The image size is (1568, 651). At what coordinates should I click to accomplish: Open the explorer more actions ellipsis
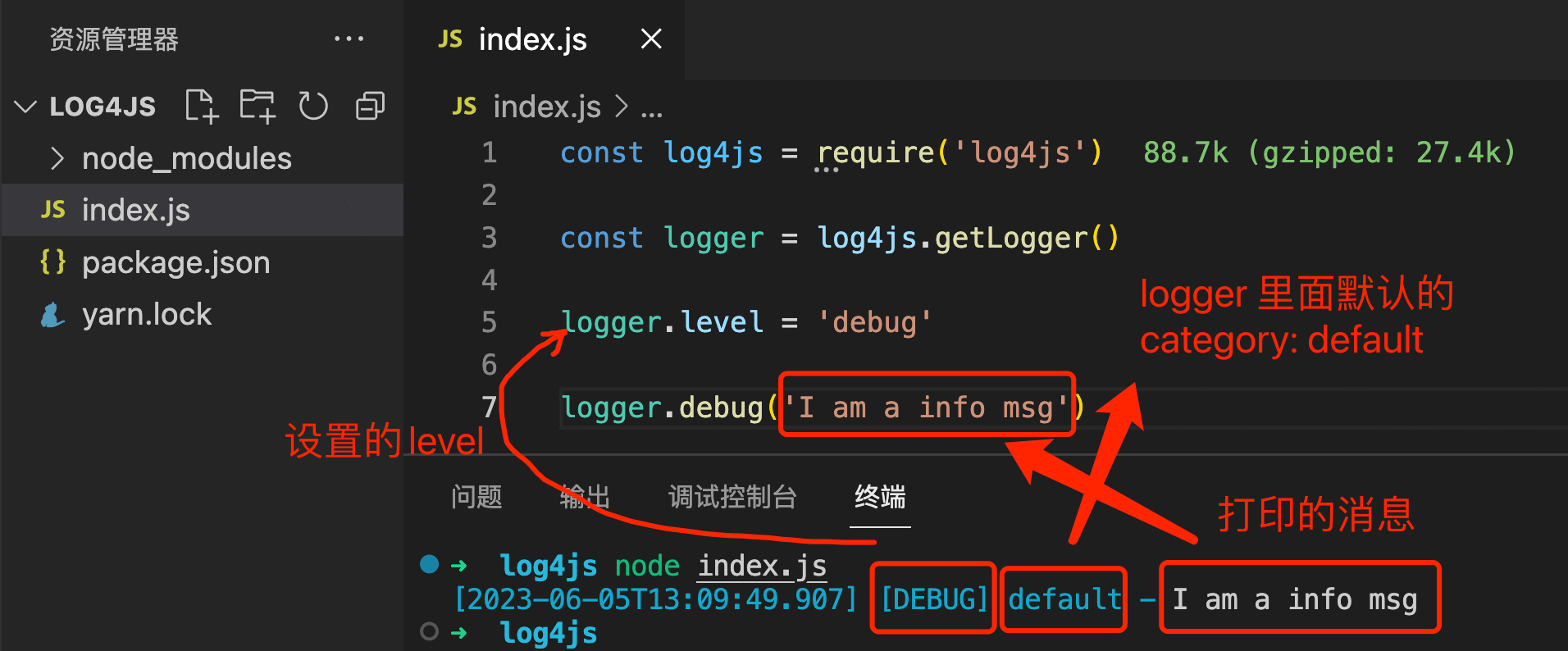(x=349, y=39)
